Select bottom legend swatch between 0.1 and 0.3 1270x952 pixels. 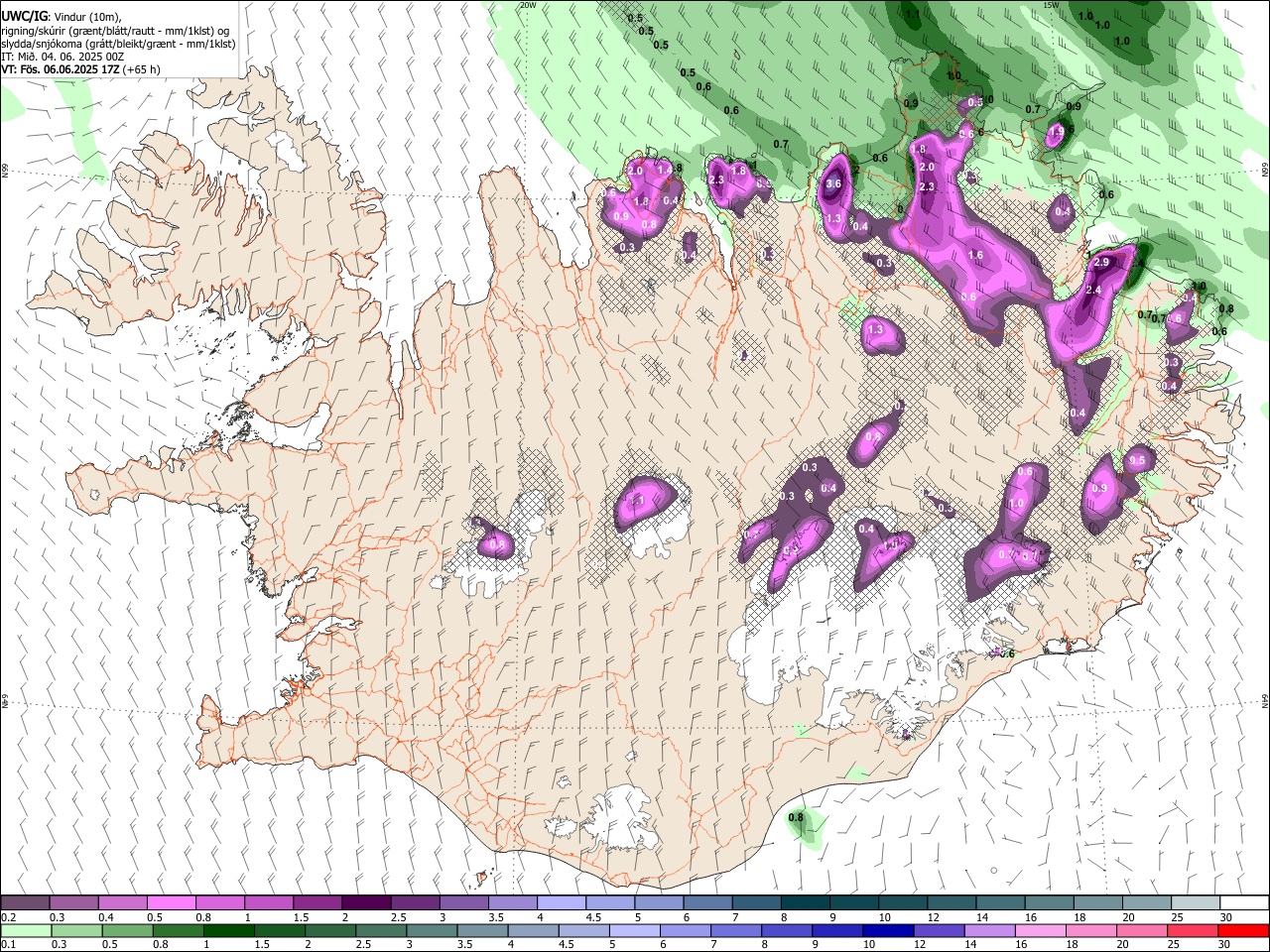[x=26, y=930]
